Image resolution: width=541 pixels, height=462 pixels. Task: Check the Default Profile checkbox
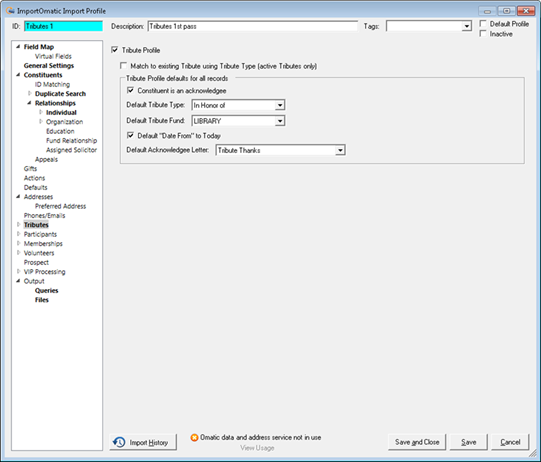point(483,23)
